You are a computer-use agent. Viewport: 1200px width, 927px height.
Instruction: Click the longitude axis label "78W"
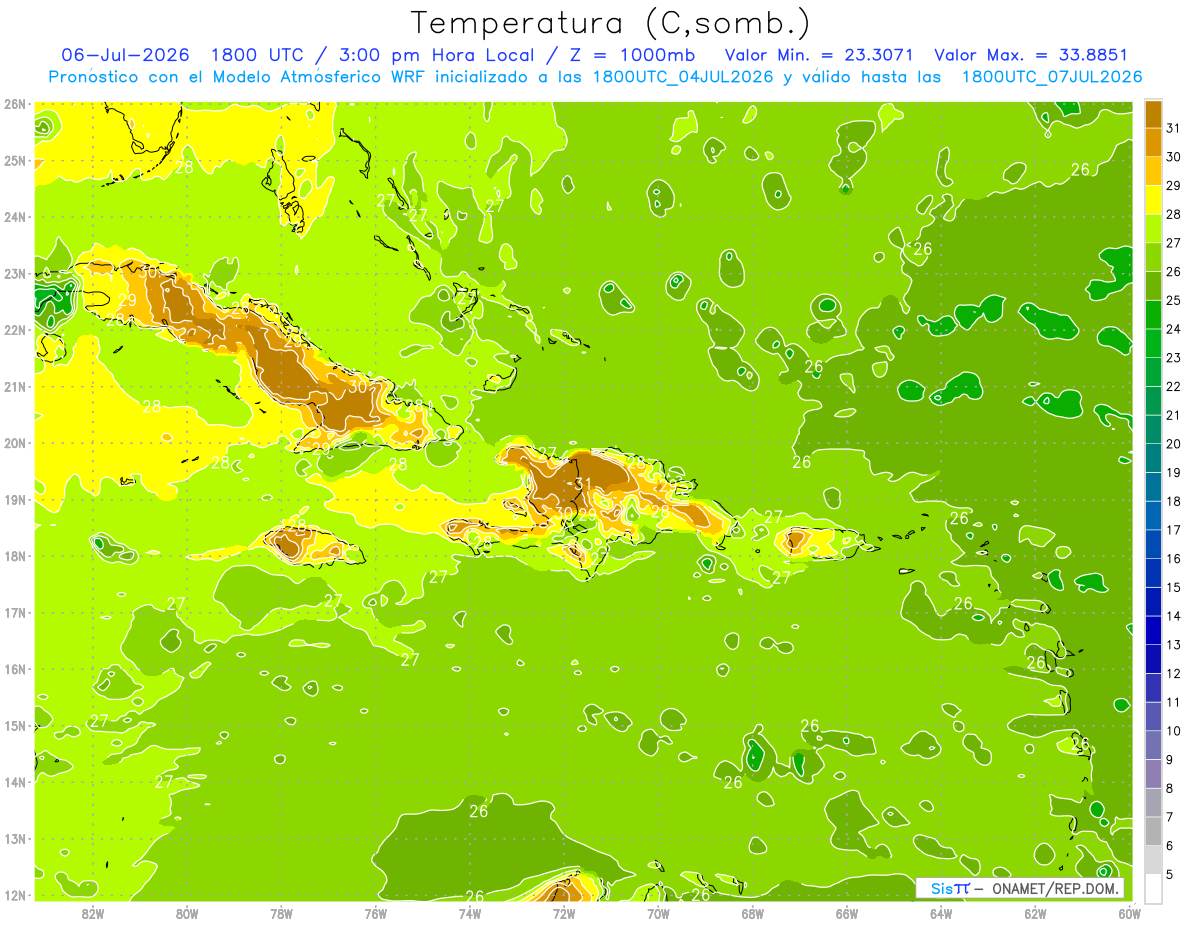tap(281, 914)
